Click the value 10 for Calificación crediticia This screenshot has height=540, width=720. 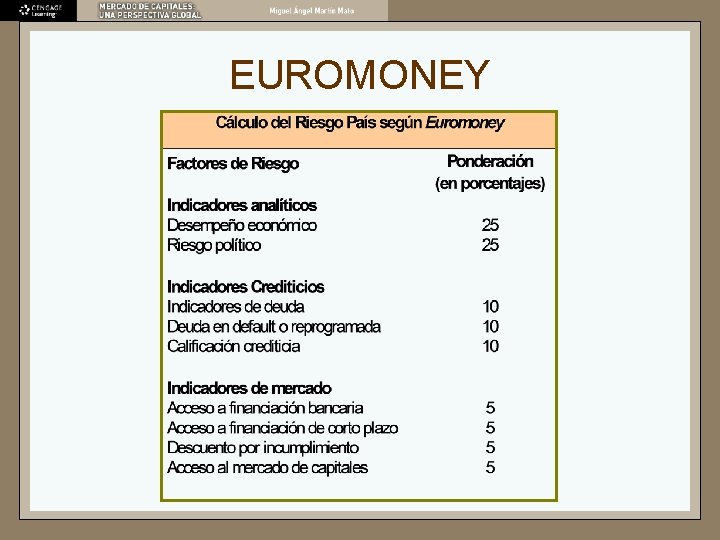pyautogui.click(x=490, y=346)
